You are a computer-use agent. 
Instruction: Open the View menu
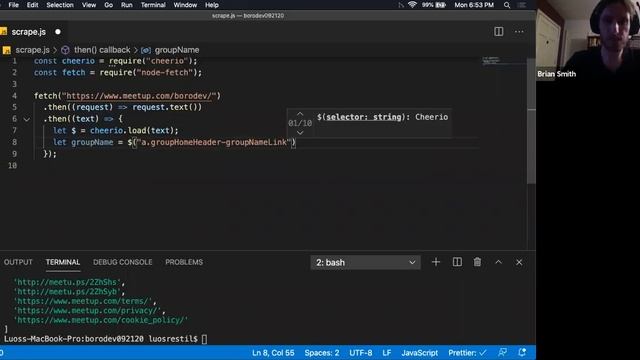coord(89,5)
